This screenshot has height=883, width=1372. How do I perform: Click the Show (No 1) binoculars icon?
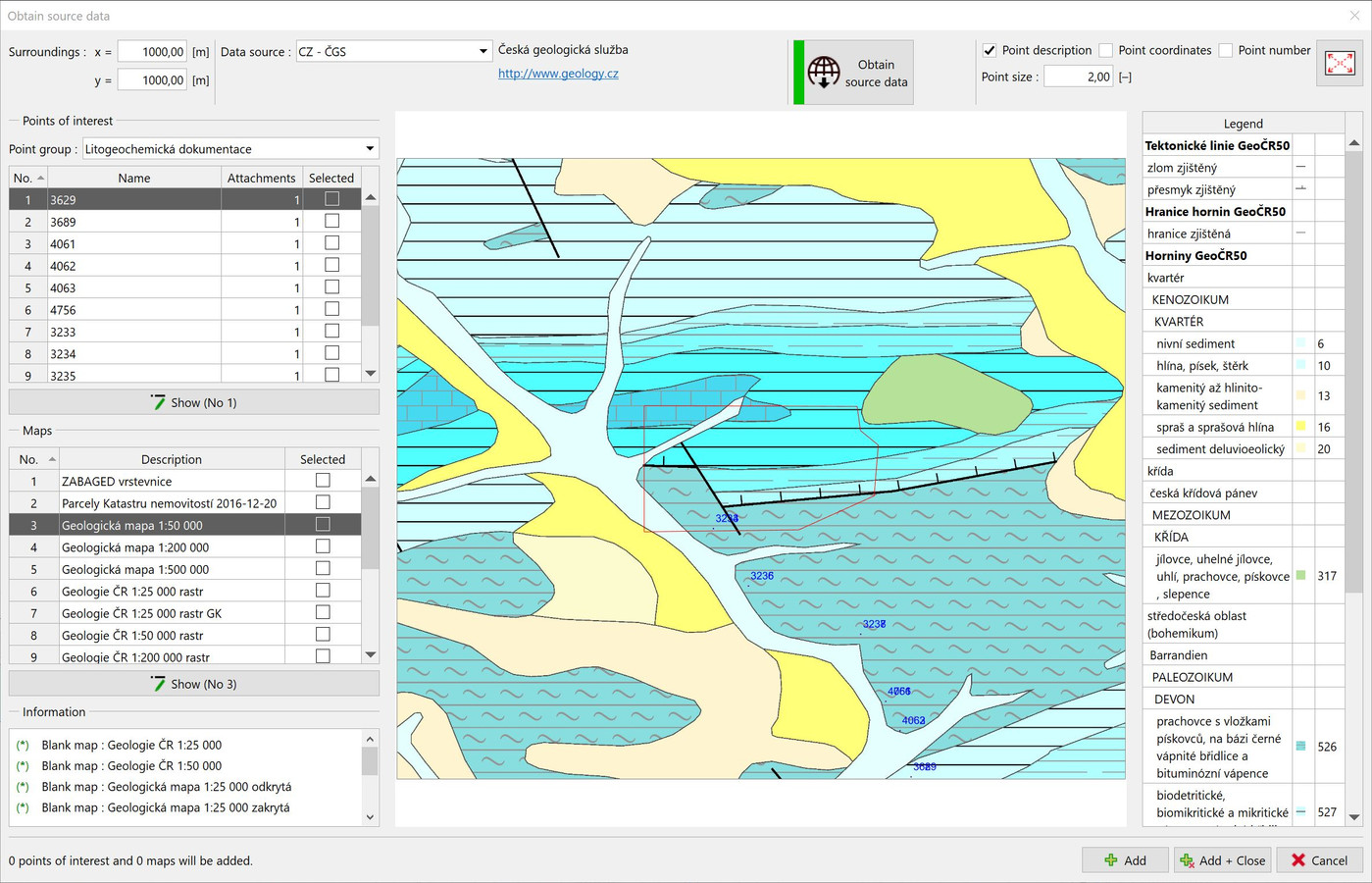coord(158,402)
